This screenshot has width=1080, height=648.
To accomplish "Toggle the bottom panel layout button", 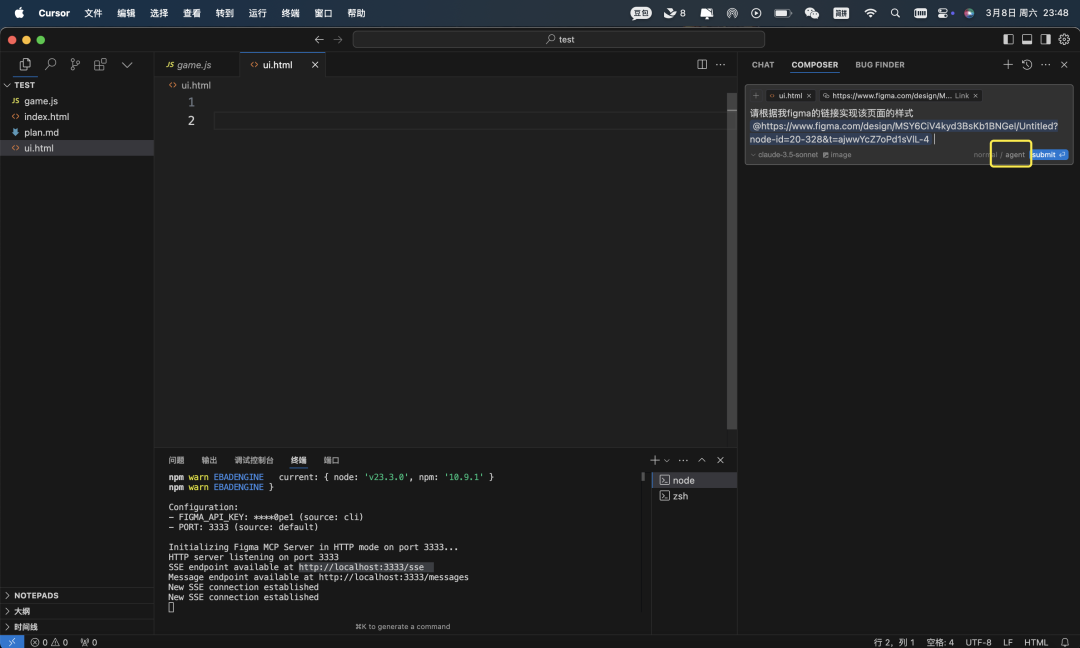I will tap(1027, 39).
